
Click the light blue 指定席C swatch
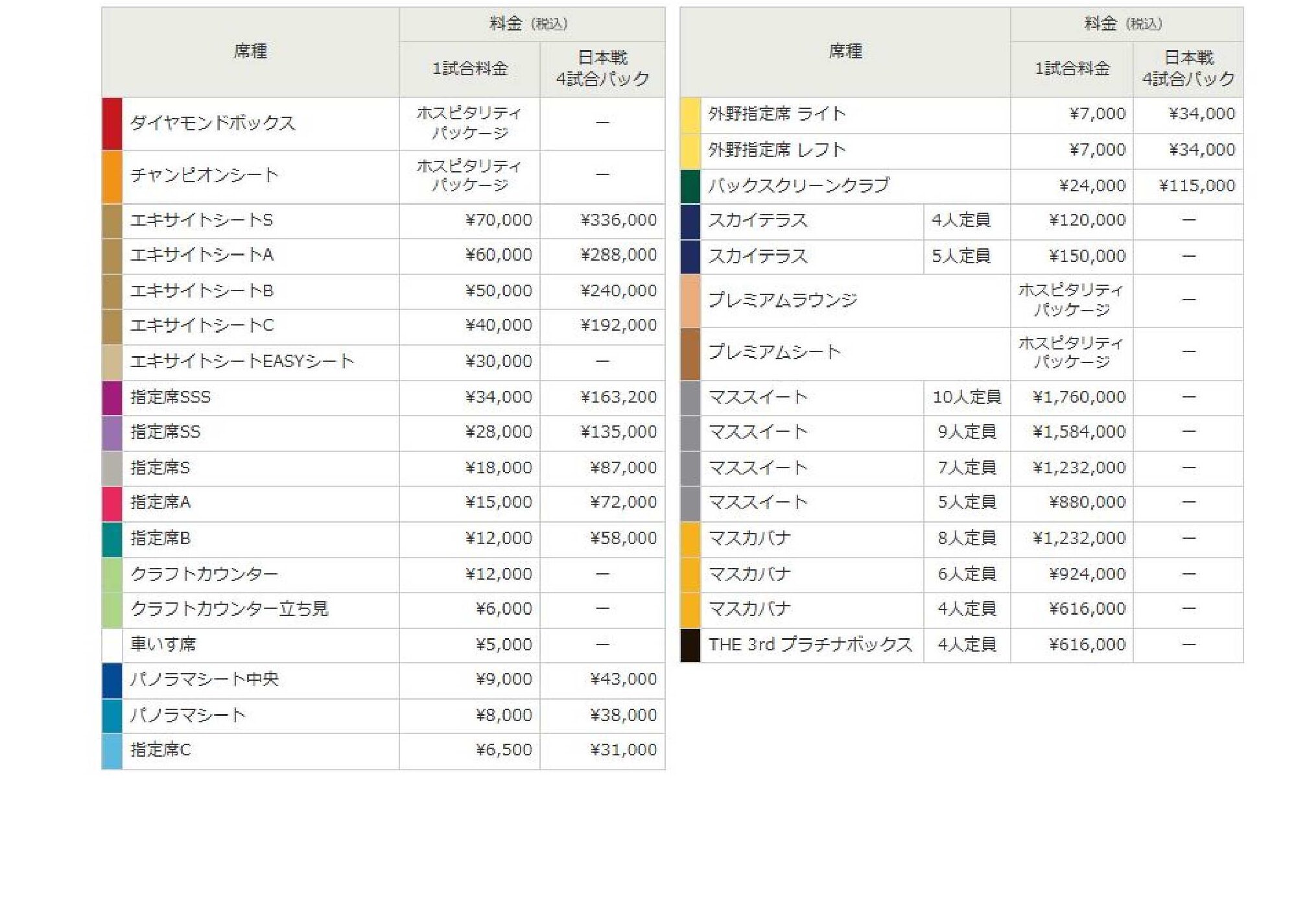(x=112, y=751)
